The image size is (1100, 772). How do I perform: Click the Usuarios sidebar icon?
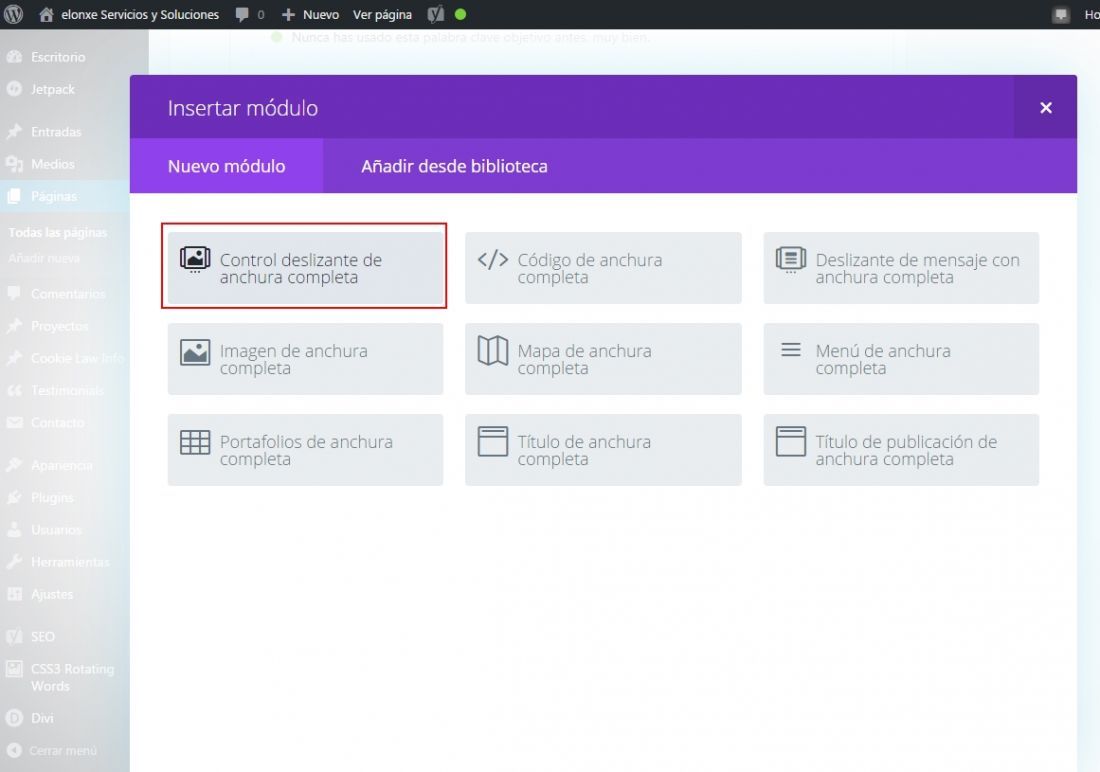(14, 529)
